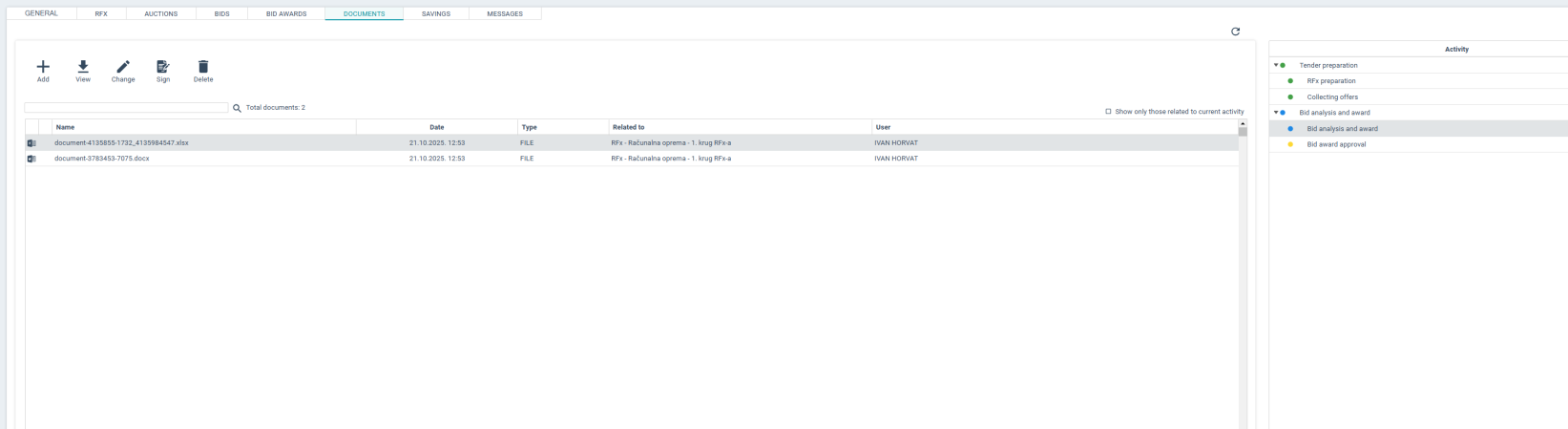Image resolution: width=1568 pixels, height=429 pixels.
Task: Sort documents by the Date column header
Action: (437, 127)
